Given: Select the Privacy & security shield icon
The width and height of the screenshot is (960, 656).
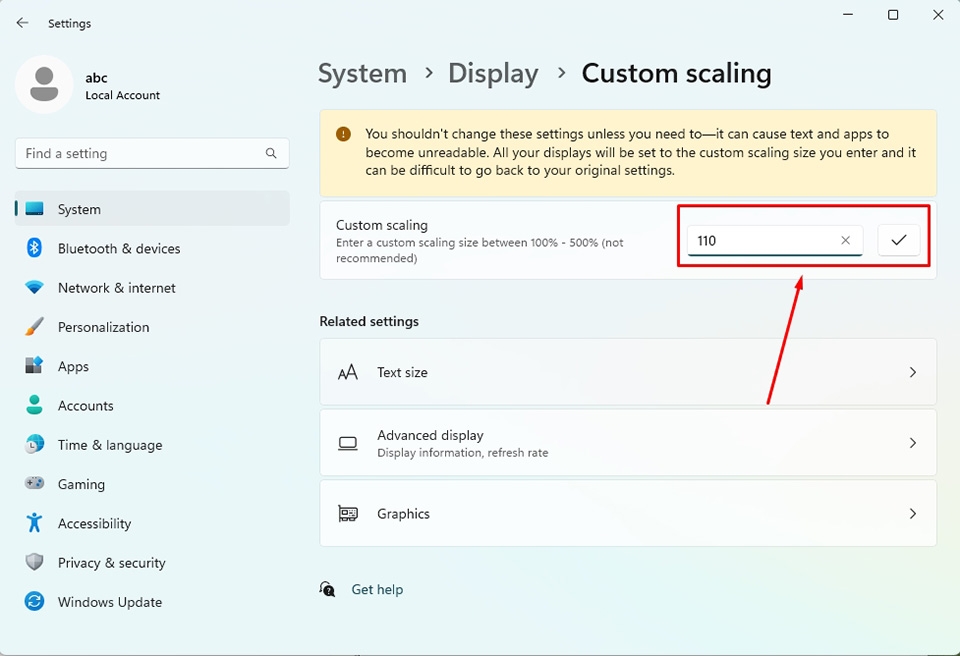Looking at the screenshot, I should point(32,562).
